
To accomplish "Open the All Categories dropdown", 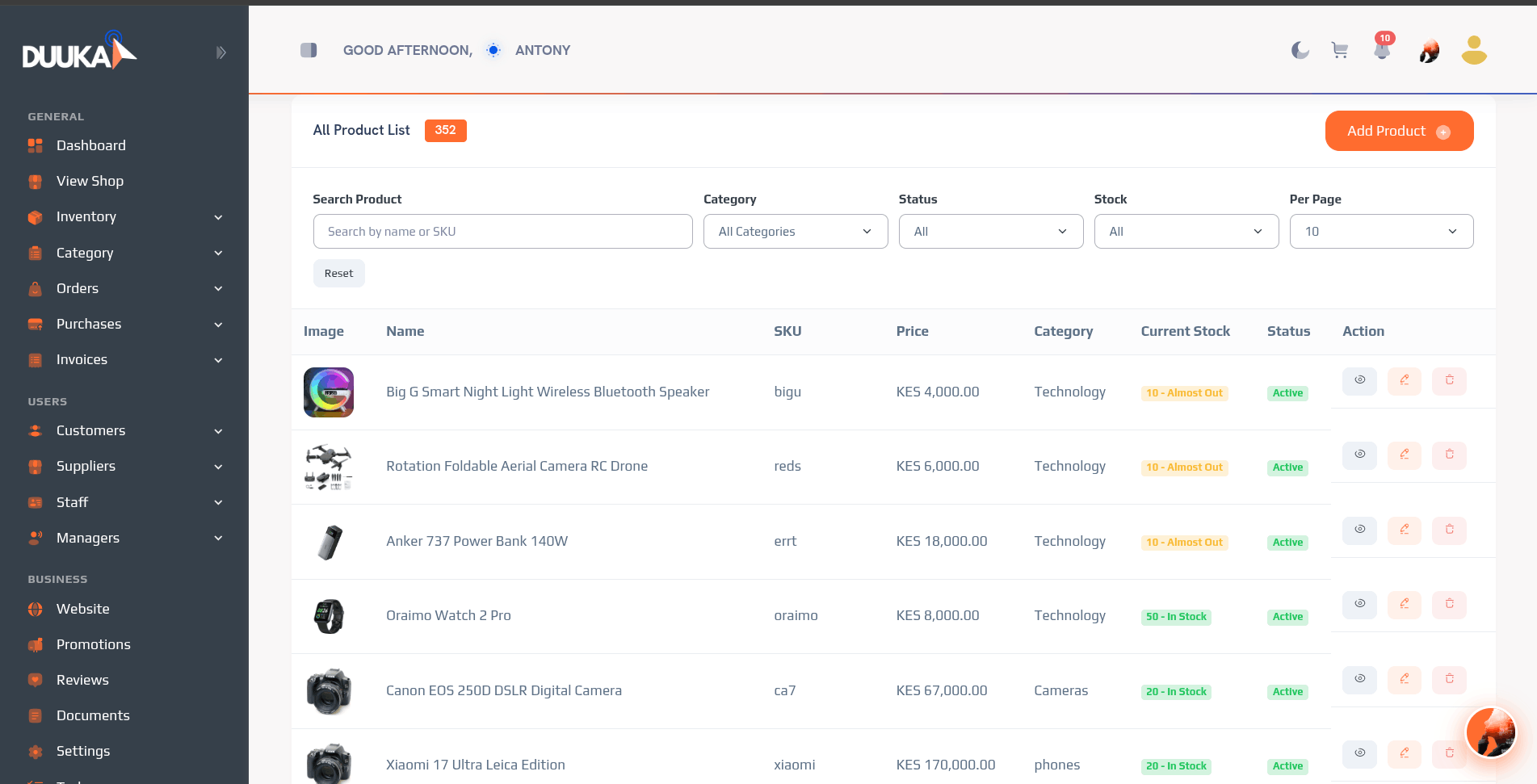I will [796, 232].
